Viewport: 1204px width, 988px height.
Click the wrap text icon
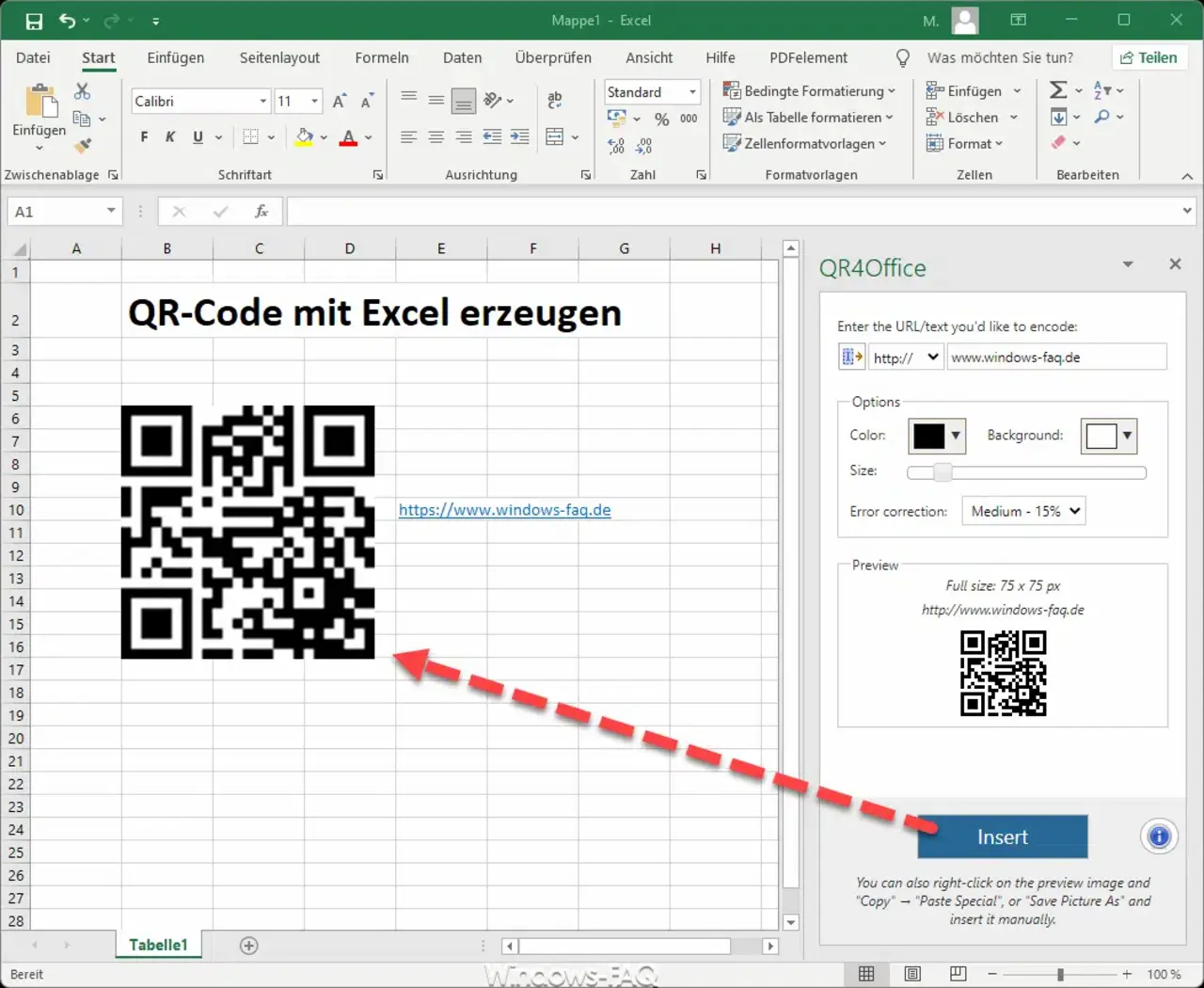click(555, 99)
